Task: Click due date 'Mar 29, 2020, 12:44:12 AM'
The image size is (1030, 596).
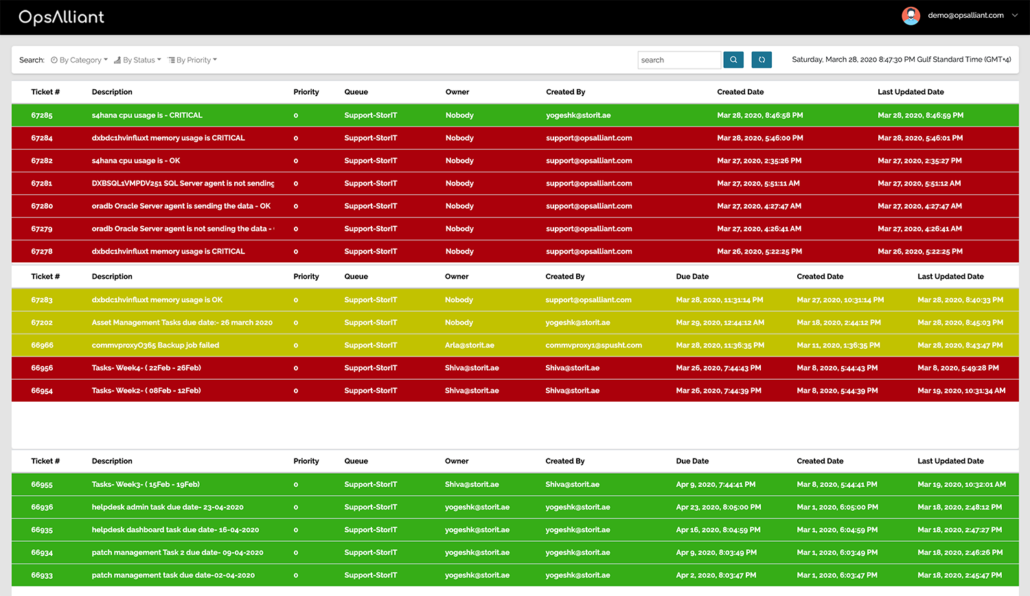Action: (720, 323)
